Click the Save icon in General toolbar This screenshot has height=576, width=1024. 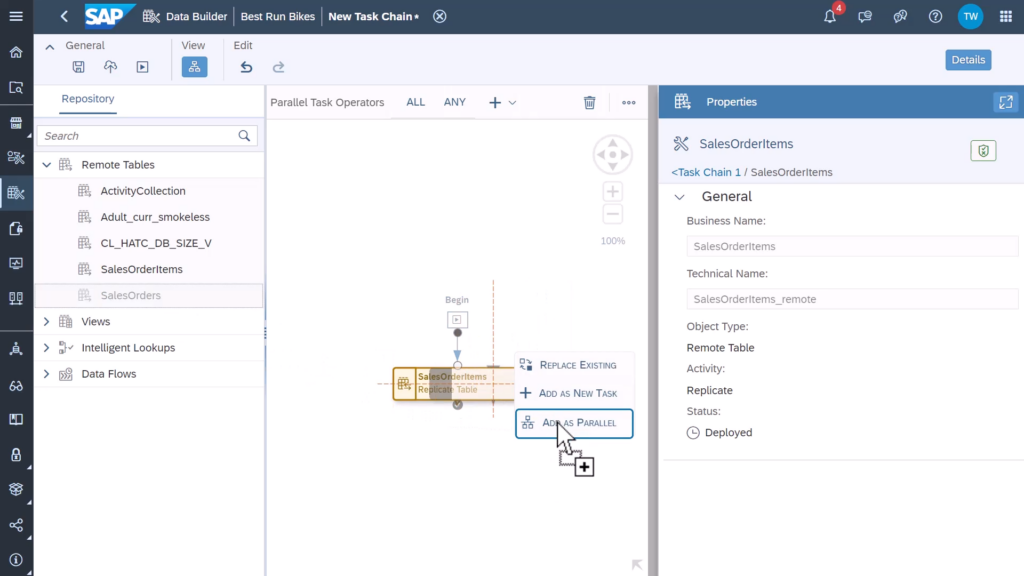tap(78, 67)
